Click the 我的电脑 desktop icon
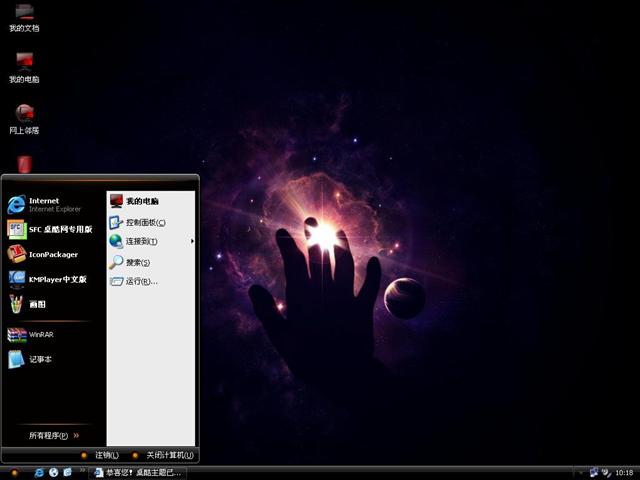 [x=24, y=67]
